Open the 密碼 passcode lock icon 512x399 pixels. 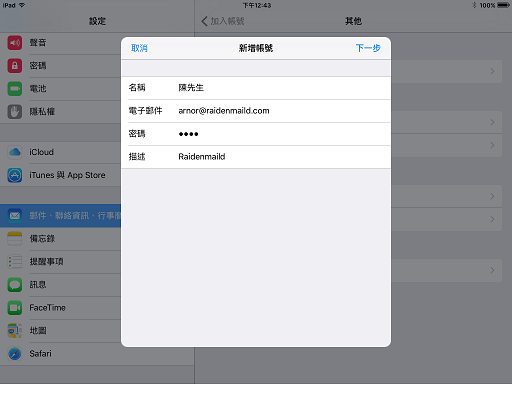point(15,66)
